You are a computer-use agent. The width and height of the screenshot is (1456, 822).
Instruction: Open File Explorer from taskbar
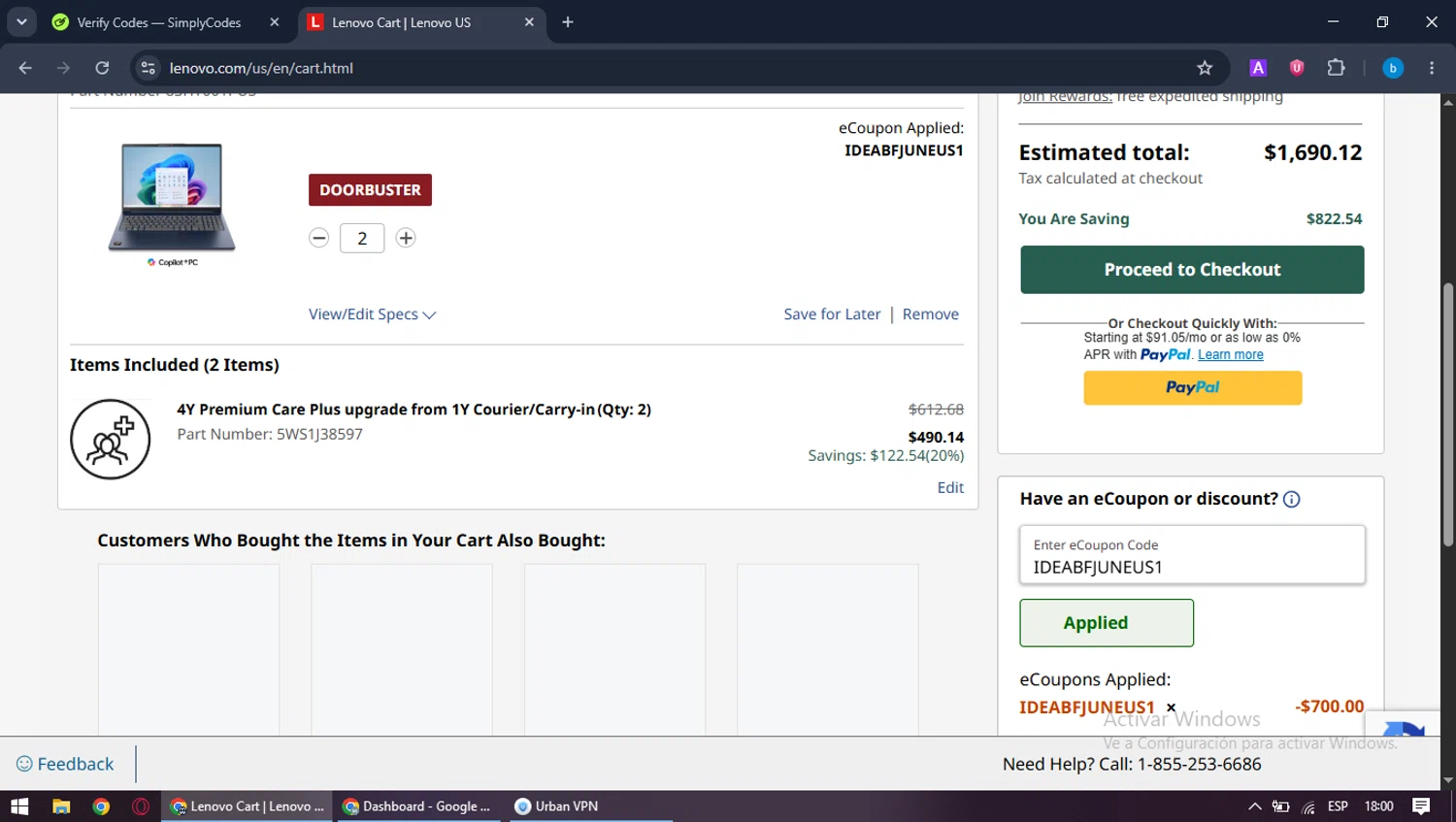pyautogui.click(x=61, y=806)
